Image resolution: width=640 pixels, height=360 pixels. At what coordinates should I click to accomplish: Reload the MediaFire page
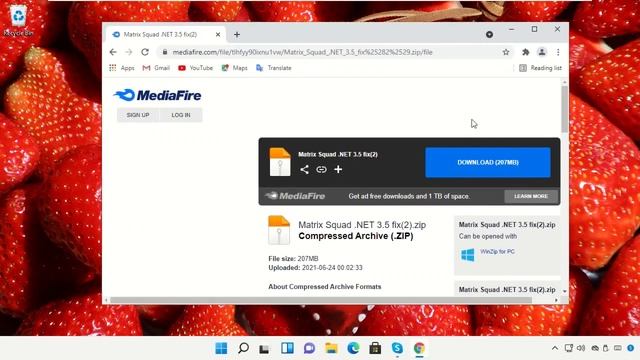pyautogui.click(x=145, y=52)
